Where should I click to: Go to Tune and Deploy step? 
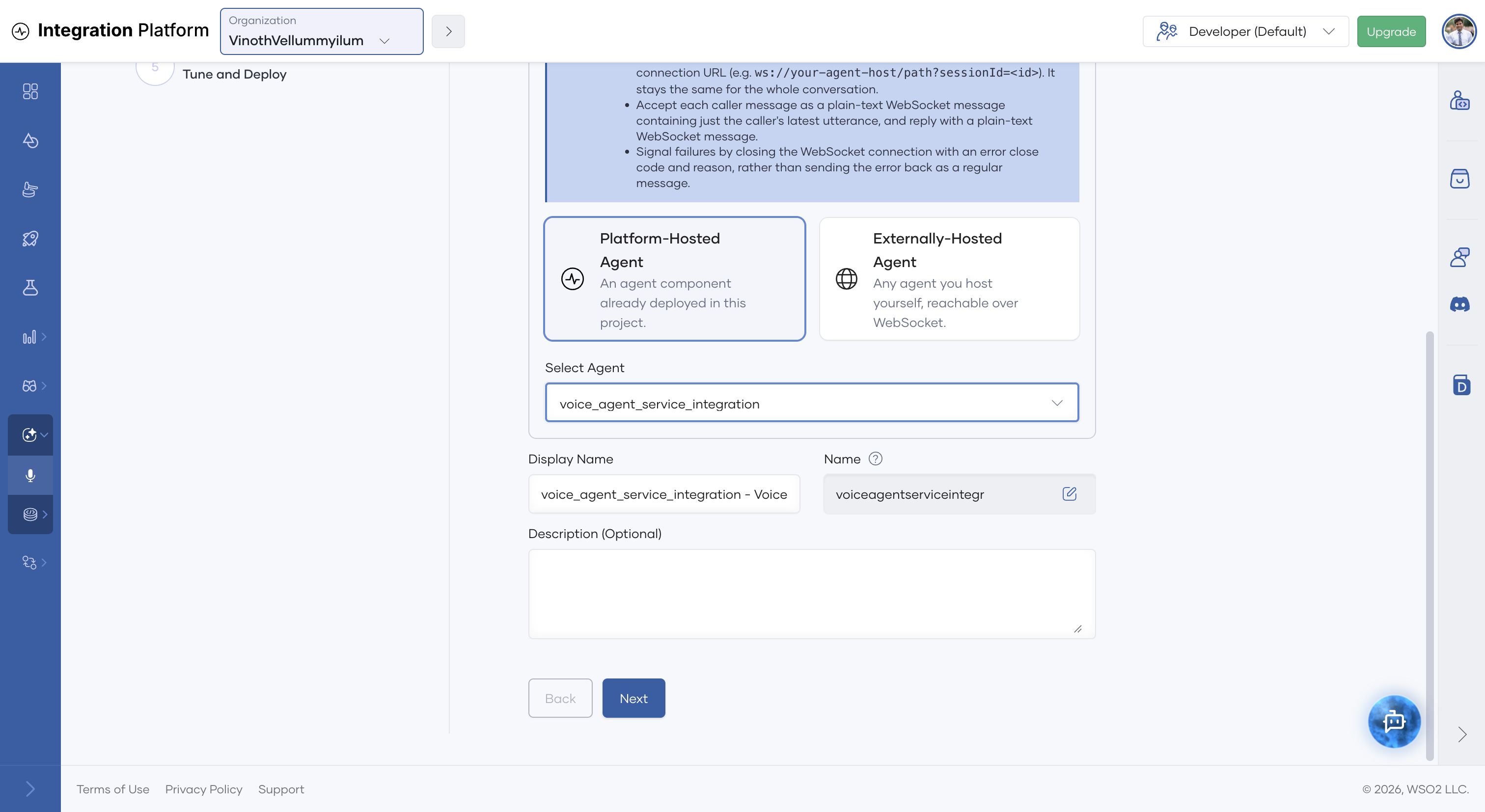coord(234,74)
